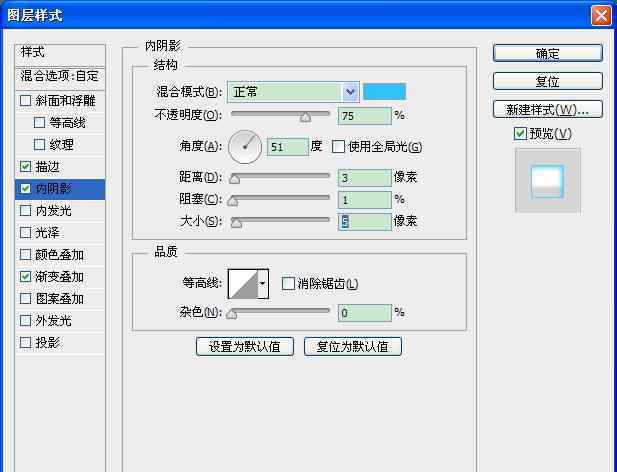The image size is (617, 472).
Task: Open the contour picker dropdown arrow
Action: (263, 284)
